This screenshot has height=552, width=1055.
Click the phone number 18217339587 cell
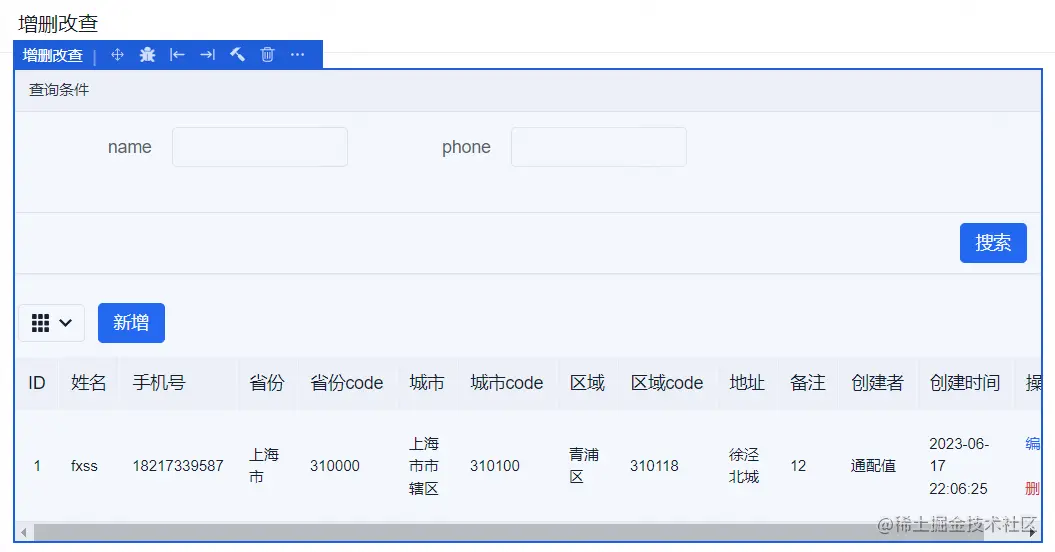pyautogui.click(x=178, y=466)
